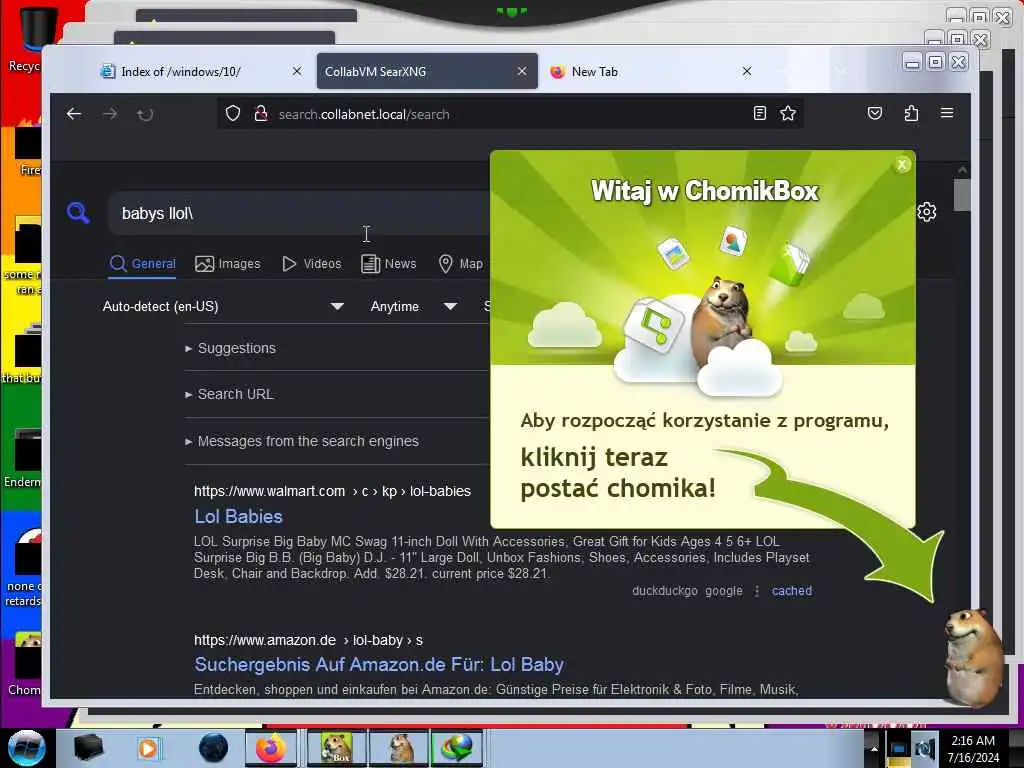Click the black box taskbar icon
Screen dimensions: 1024x768
[88, 748]
